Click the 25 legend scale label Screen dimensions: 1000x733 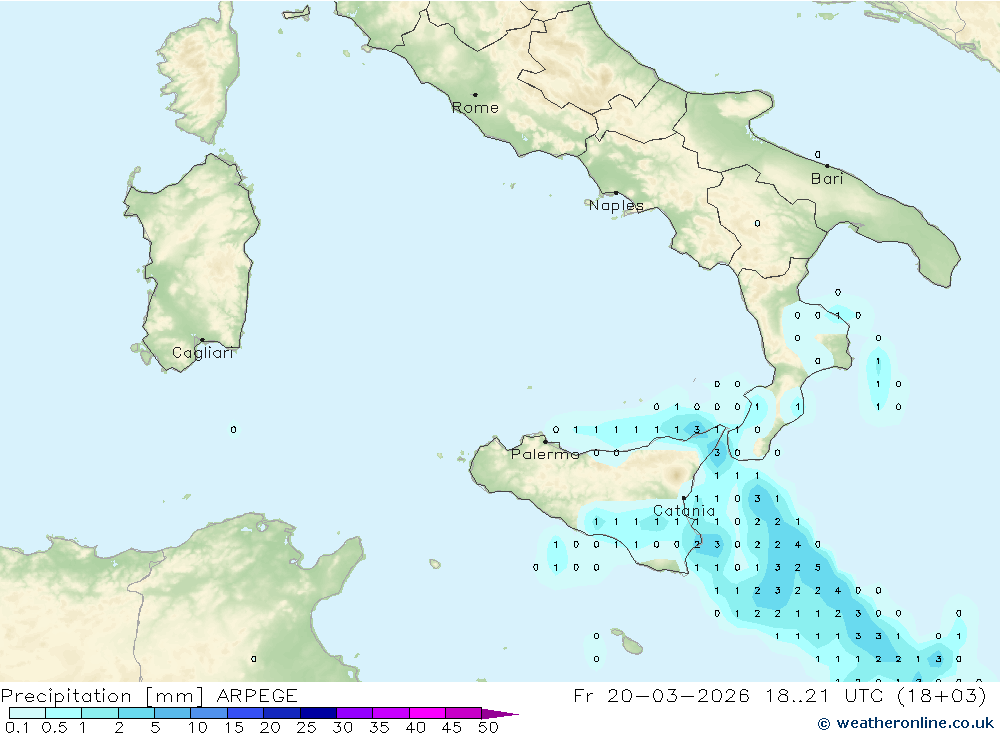(307, 727)
